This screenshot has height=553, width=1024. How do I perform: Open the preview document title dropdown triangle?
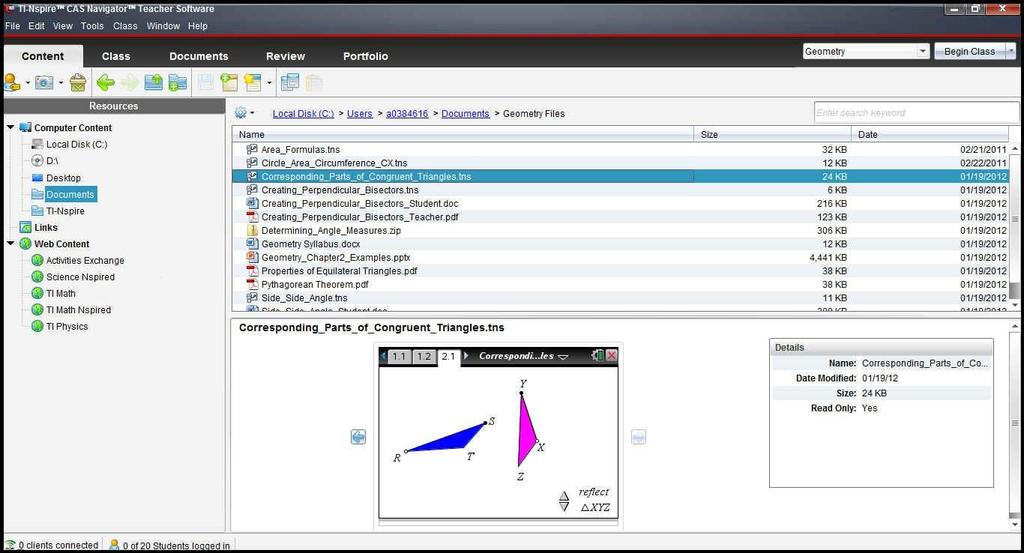coord(563,356)
